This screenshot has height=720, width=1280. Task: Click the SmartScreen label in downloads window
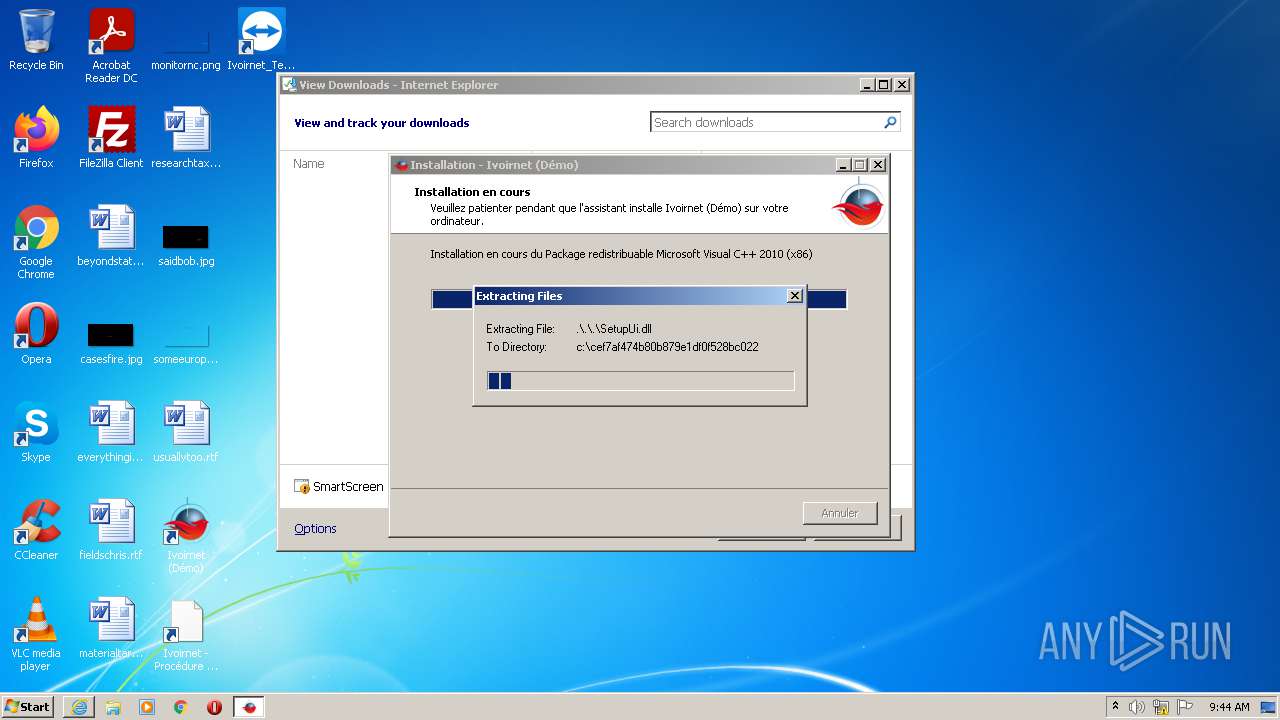348,486
